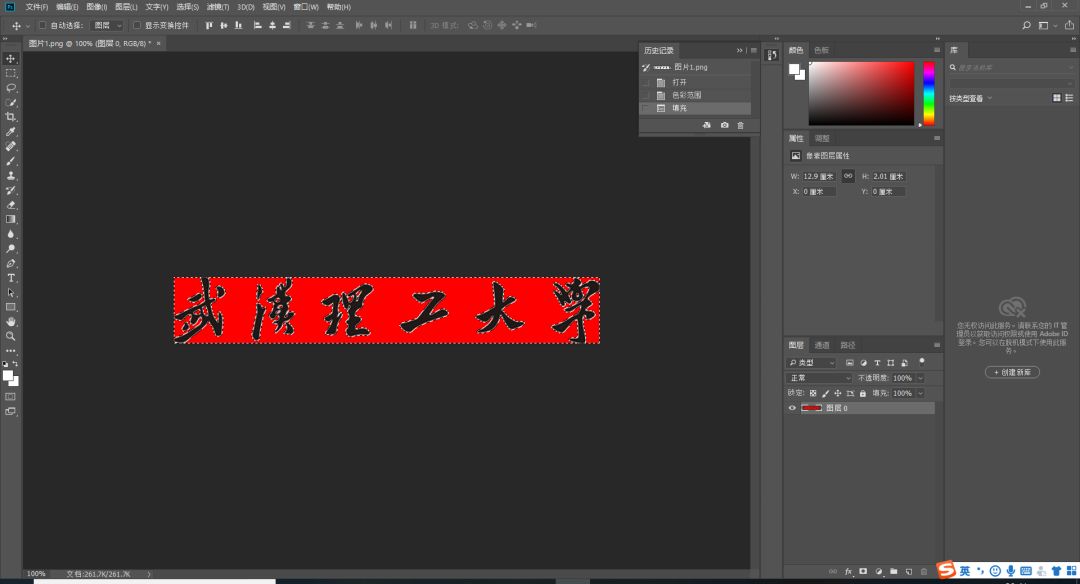Pick a color in the red color field
The width and height of the screenshot is (1080, 584).
(861, 93)
